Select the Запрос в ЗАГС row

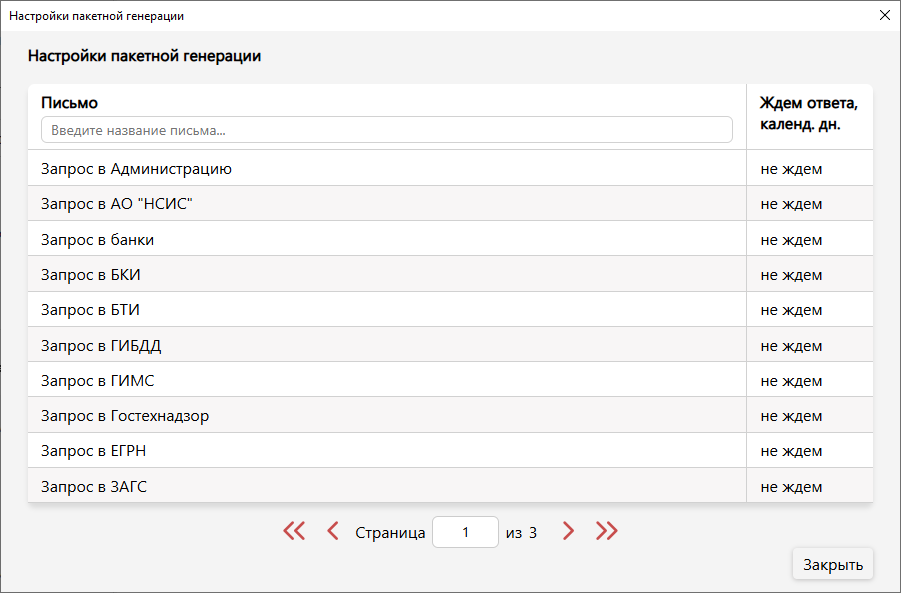tap(94, 487)
